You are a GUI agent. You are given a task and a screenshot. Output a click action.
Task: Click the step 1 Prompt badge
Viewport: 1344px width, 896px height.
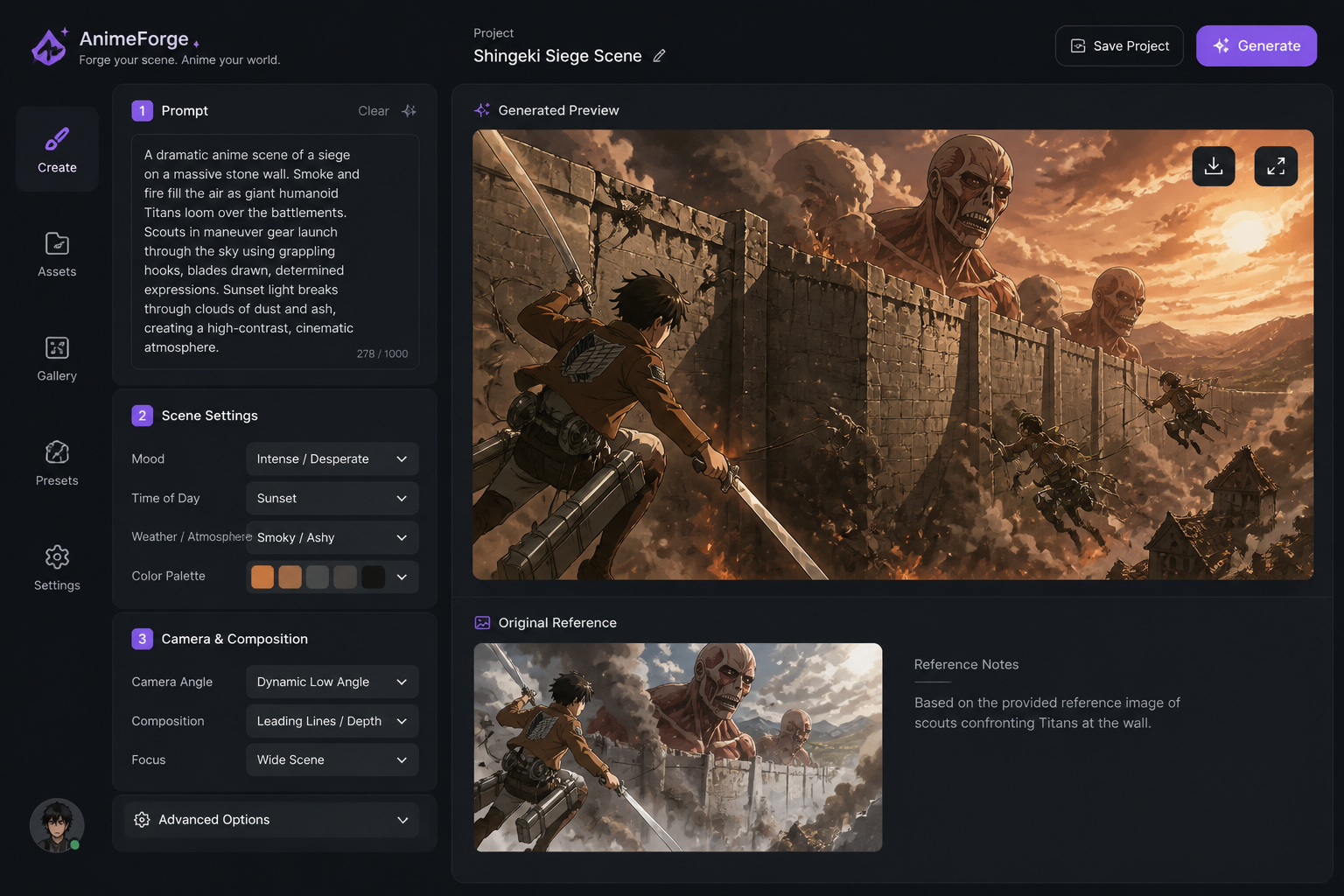(x=143, y=111)
